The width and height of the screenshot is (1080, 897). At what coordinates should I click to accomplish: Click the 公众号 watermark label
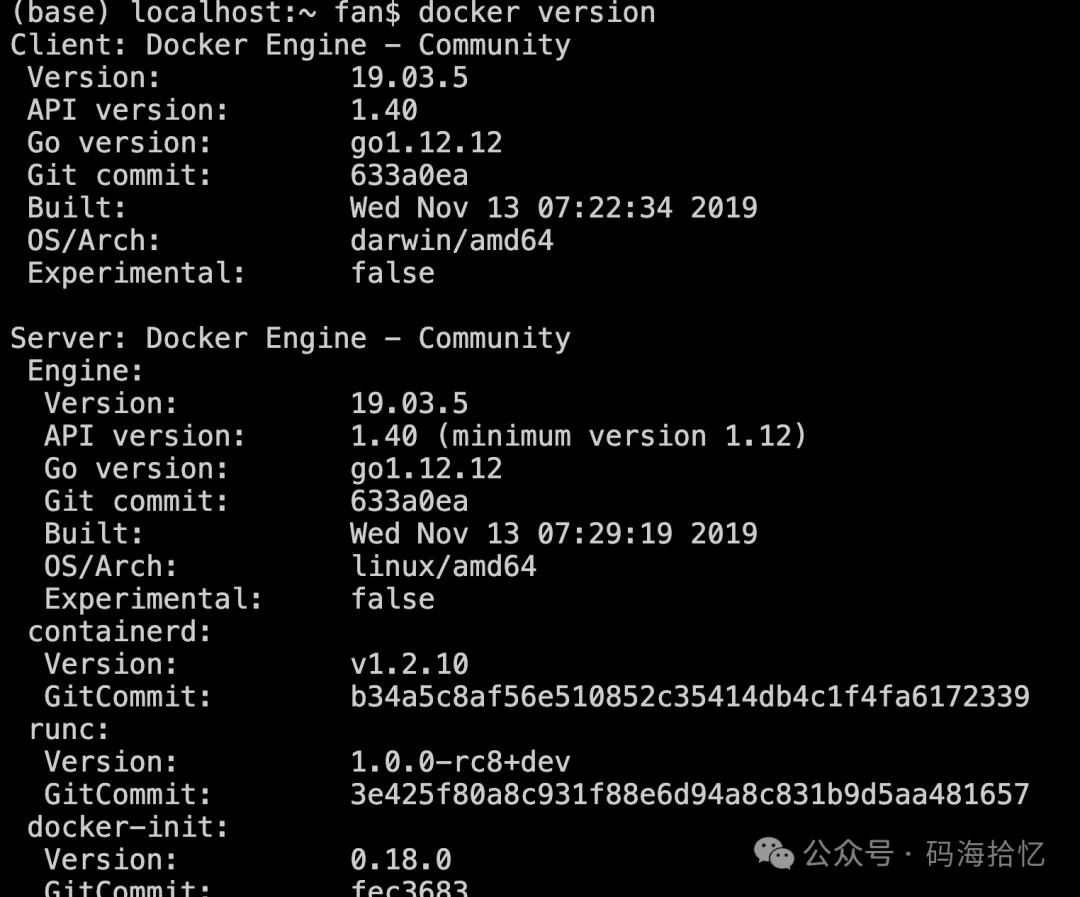[x=848, y=854]
